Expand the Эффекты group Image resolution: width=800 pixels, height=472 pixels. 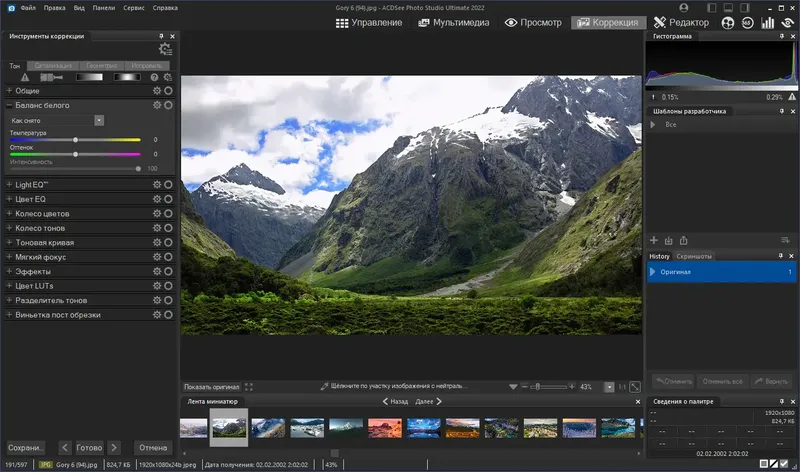pos(9,271)
